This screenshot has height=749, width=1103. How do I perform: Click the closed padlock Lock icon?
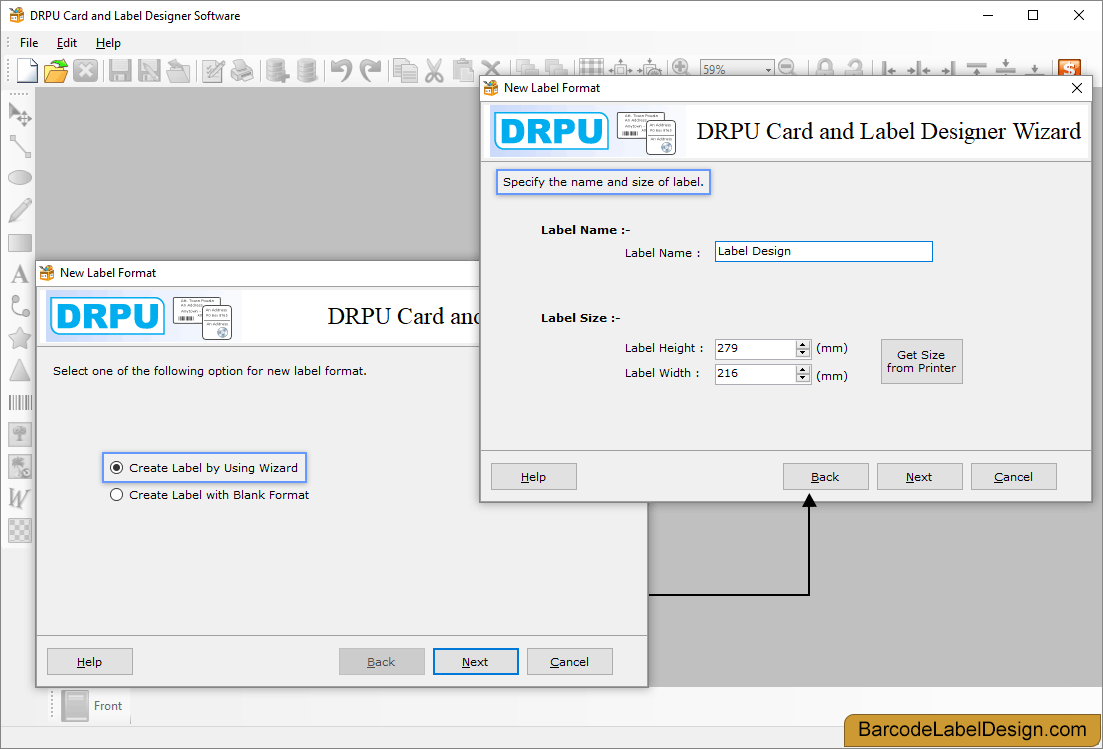point(825,68)
